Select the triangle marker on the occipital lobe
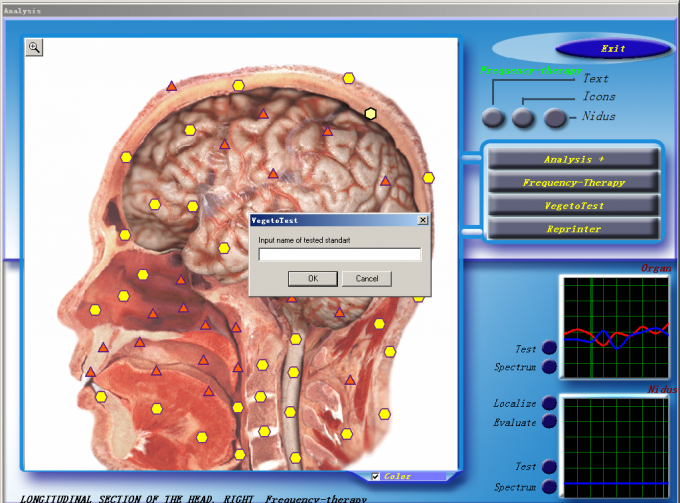680x503 pixels. tap(385, 181)
